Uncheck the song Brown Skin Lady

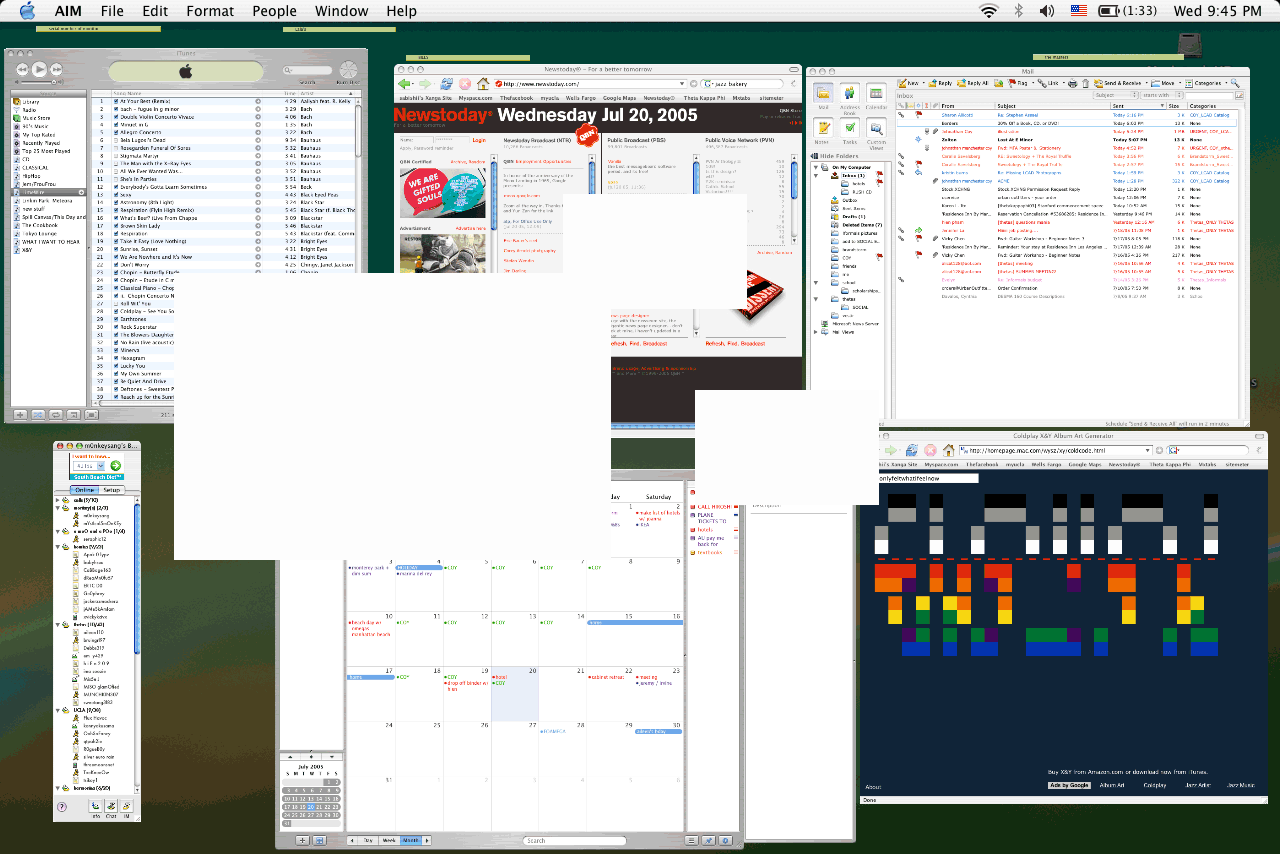pos(116,226)
